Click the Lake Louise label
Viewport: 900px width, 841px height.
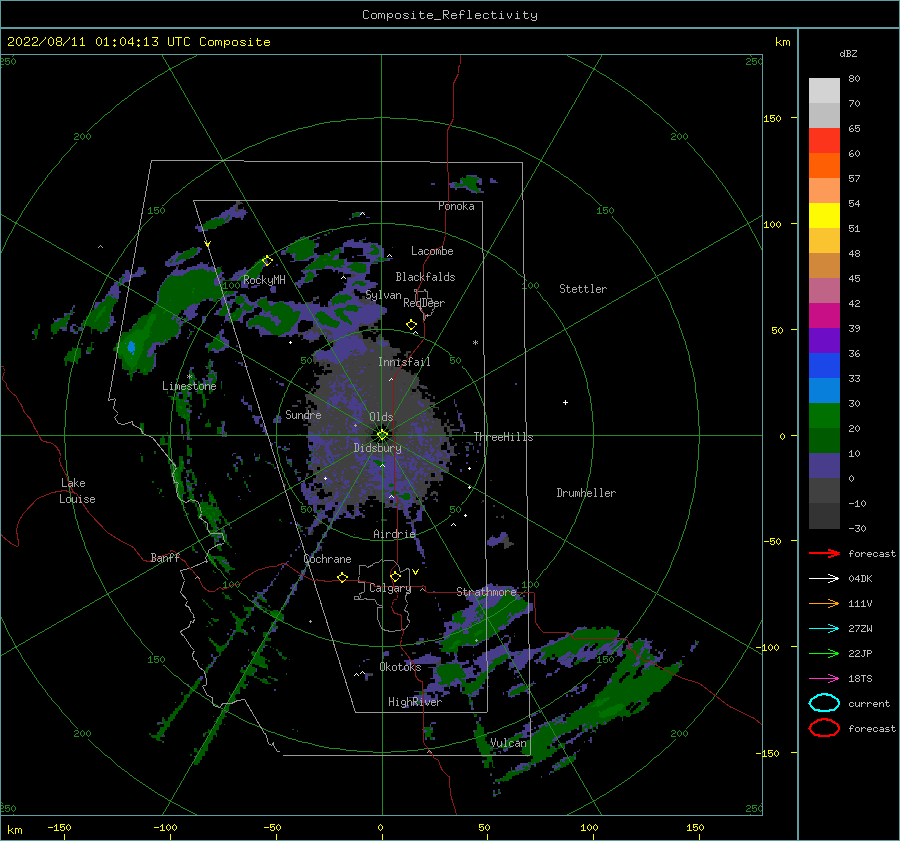[77, 491]
